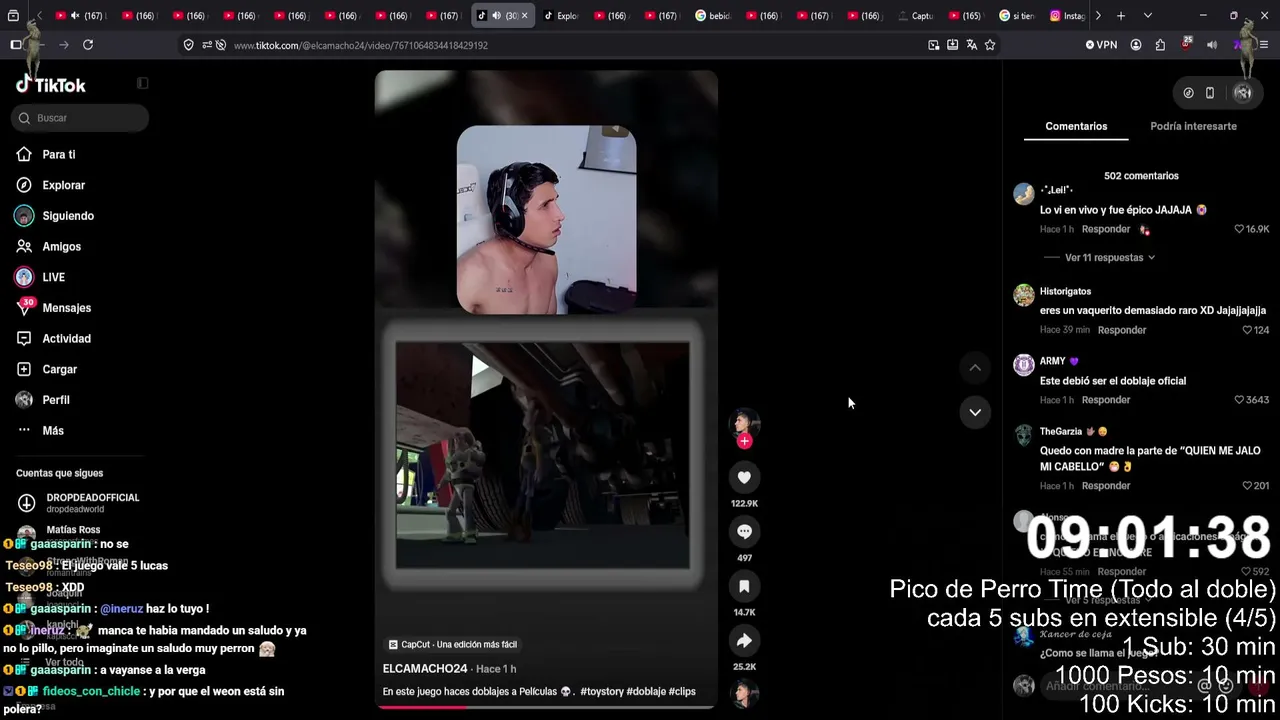This screenshot has height=720, width=1280.
Task: Switch to the Comentarios tab
Action: pyautogui.click(x=1076, y=126)
